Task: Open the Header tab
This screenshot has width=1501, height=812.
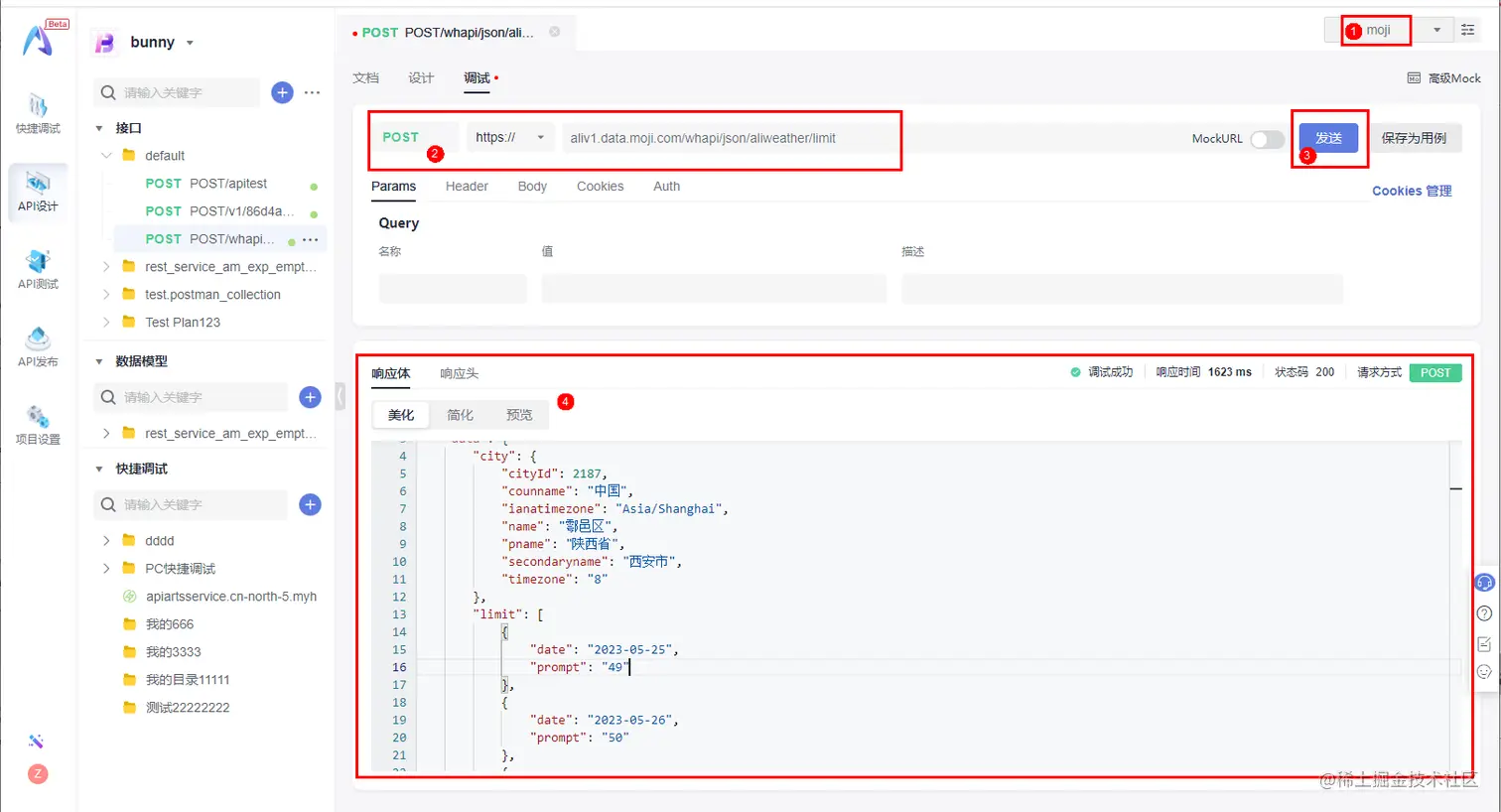Action: tap(467, 187)
